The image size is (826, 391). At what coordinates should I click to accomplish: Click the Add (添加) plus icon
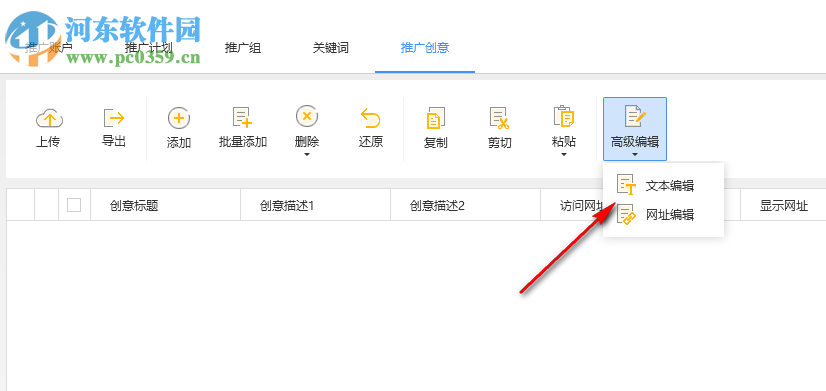pos(179,118)
